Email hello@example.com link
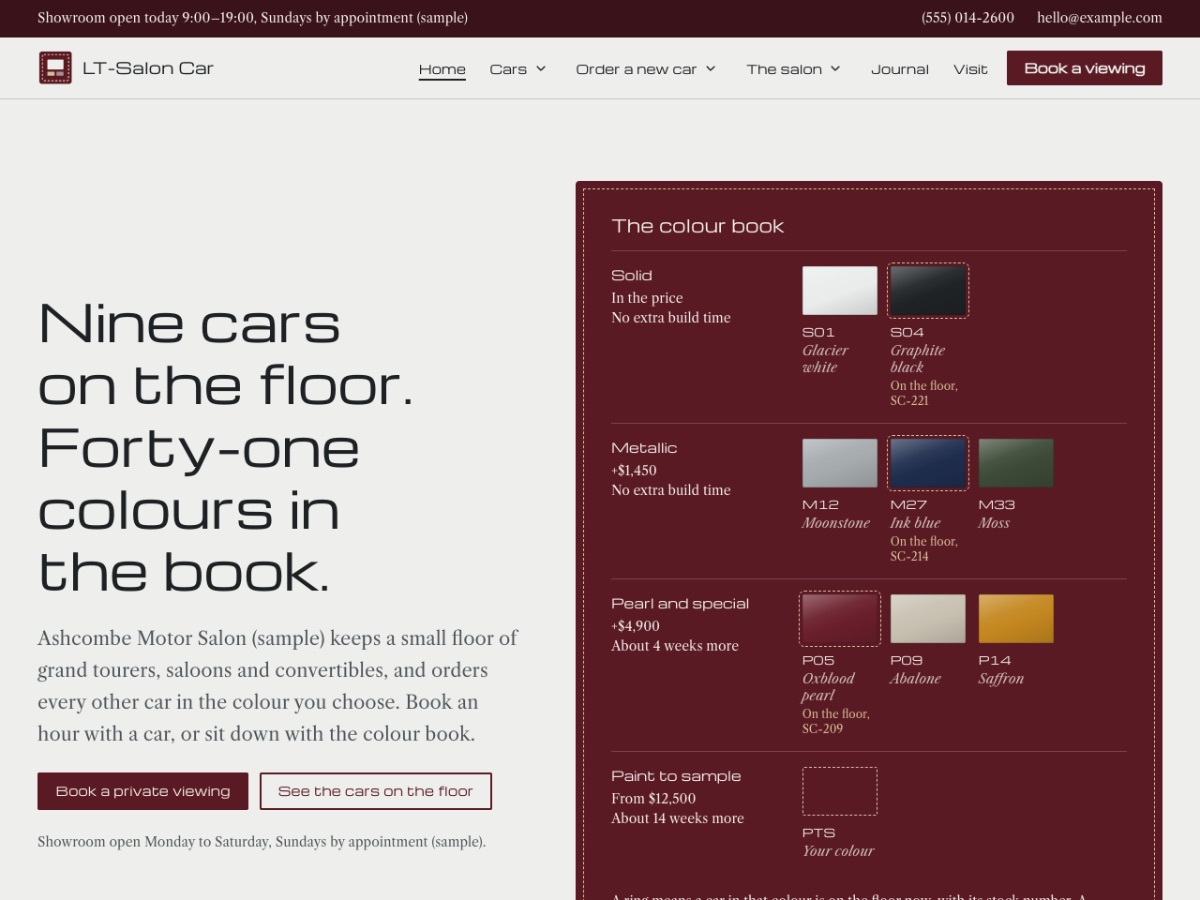The width and height of the screenshot is (1200, 900). coord(1100,18)
